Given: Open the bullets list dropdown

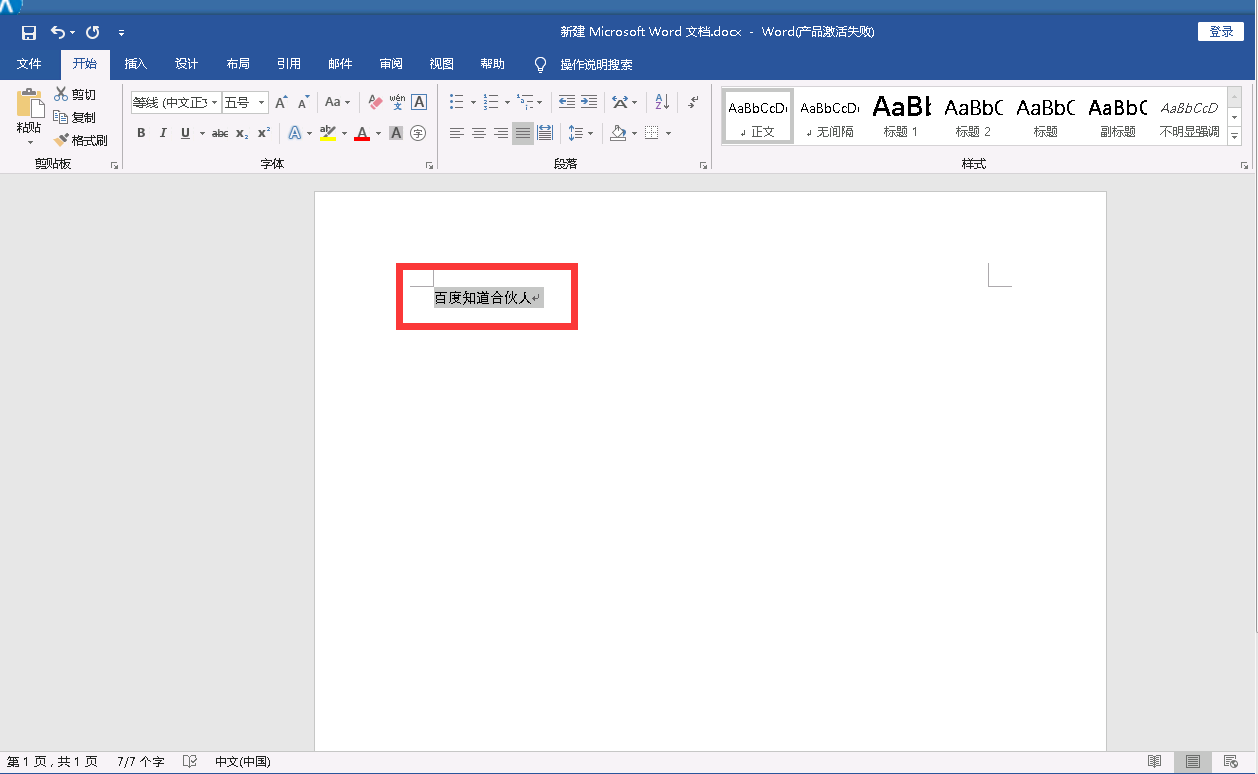Looking at the screenshot, I should [473, 102].
